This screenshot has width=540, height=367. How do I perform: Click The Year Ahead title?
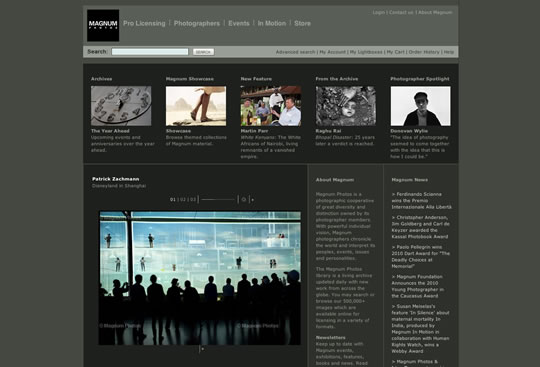tap(110, 131)
